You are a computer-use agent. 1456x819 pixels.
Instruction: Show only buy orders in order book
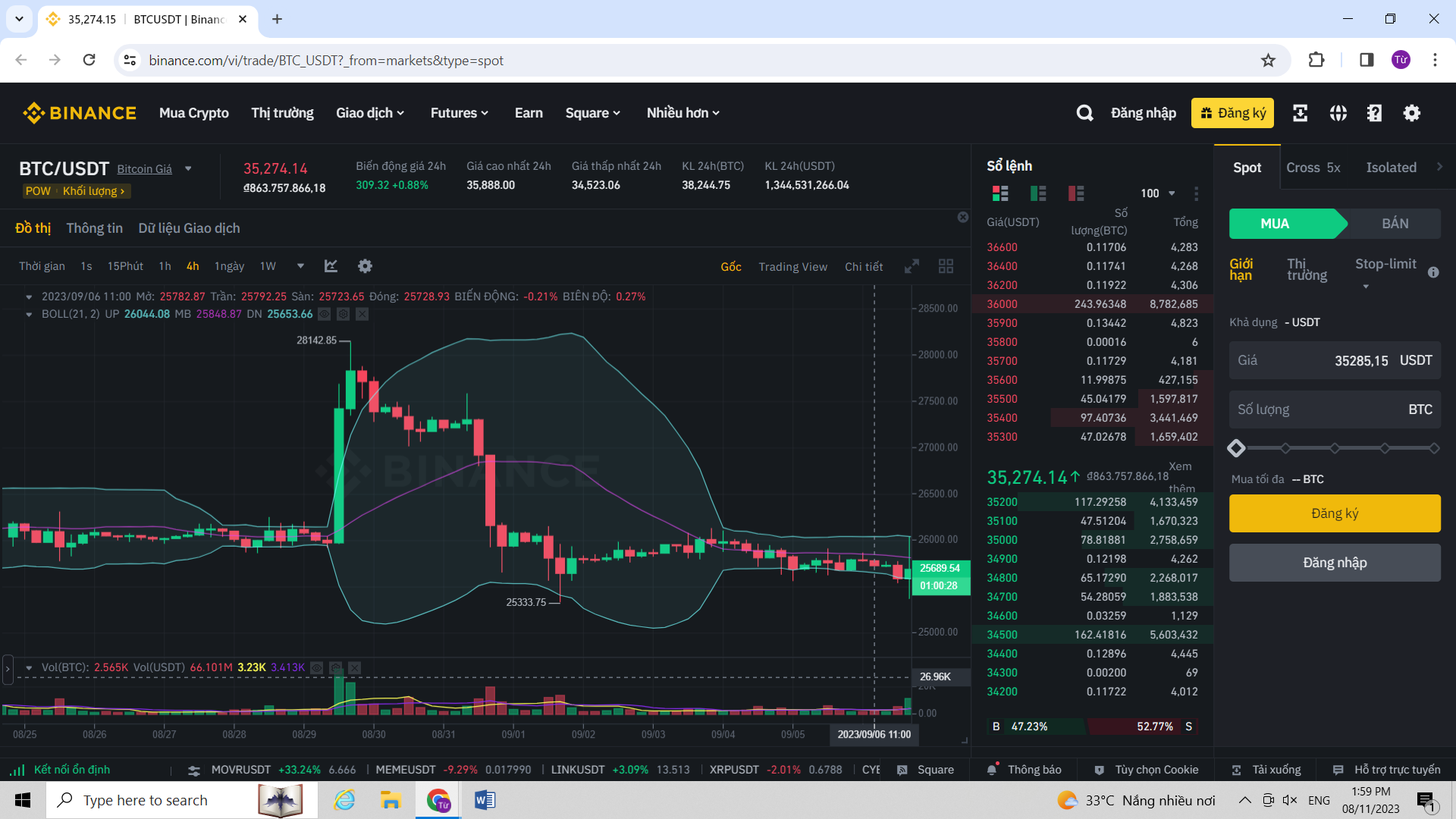coord(1038,193)
